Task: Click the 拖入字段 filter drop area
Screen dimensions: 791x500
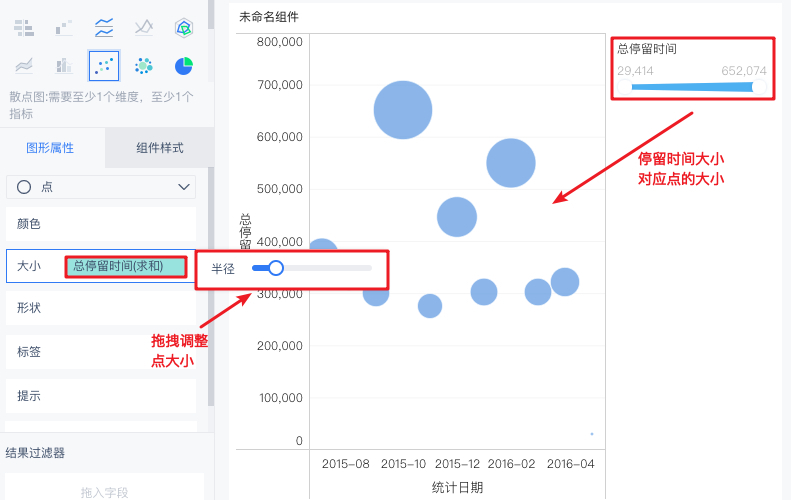Action: (x=104, y=488)
